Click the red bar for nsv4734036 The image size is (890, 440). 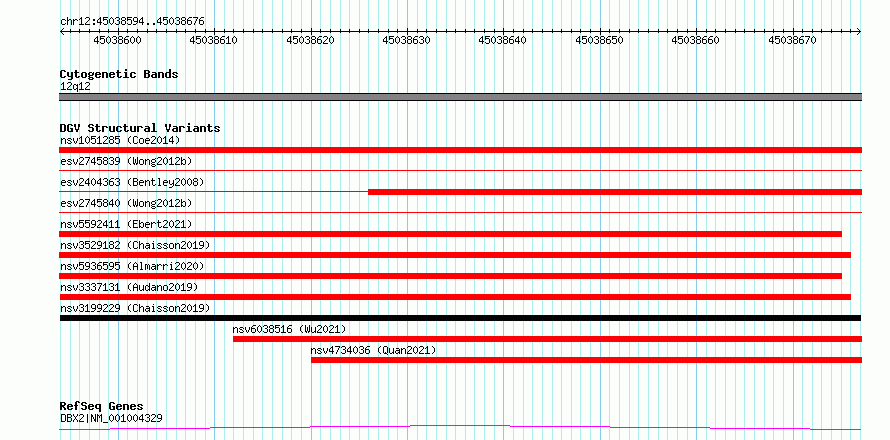pyautogui.click(x=586, y=360)
